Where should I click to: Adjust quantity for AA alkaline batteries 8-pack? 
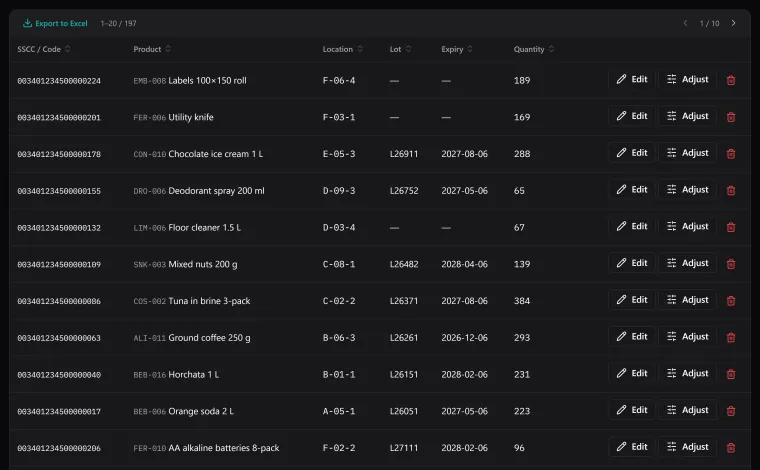pos(687,447)
